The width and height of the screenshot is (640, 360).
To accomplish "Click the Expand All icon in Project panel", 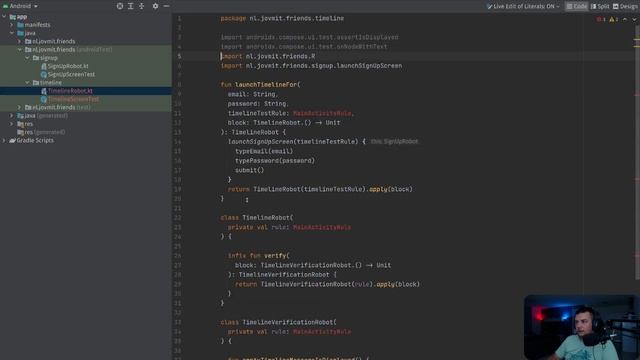I will 131,6.
